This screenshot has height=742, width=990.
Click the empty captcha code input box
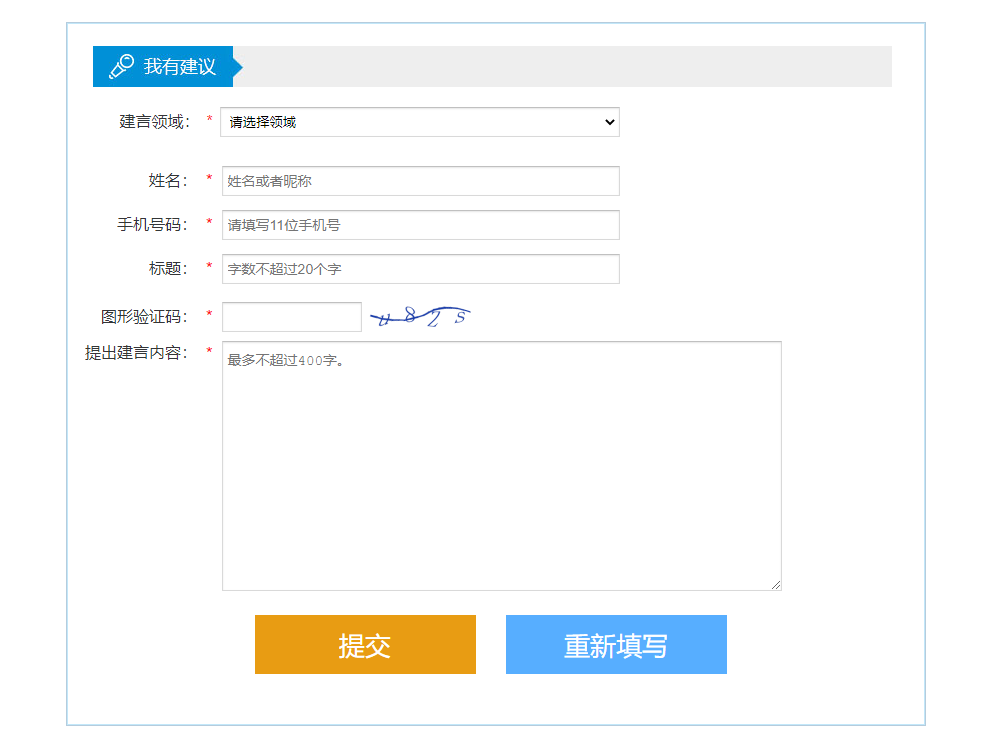point(291,317)
